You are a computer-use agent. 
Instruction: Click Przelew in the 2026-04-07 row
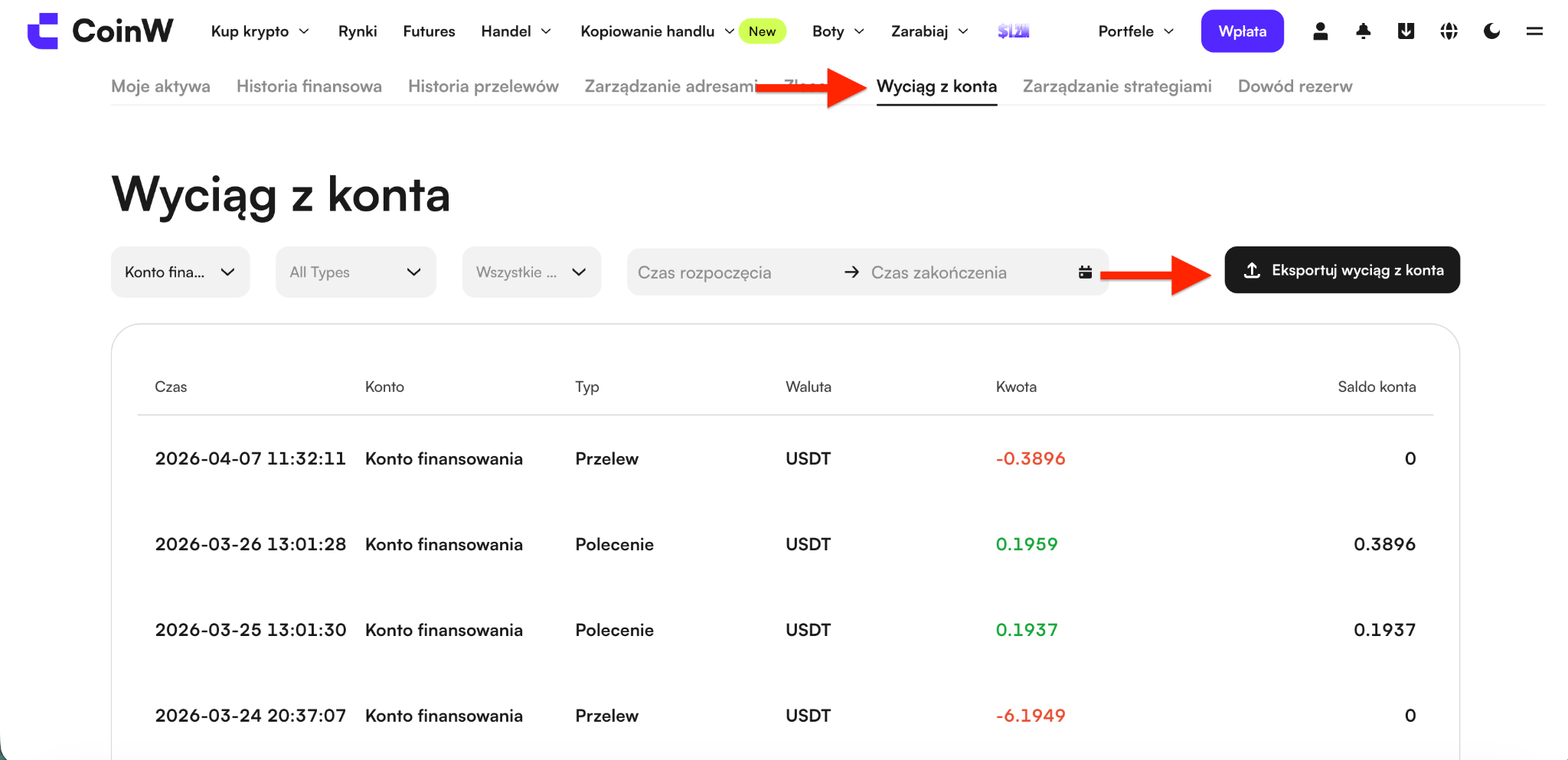click(x=606, y=458)
